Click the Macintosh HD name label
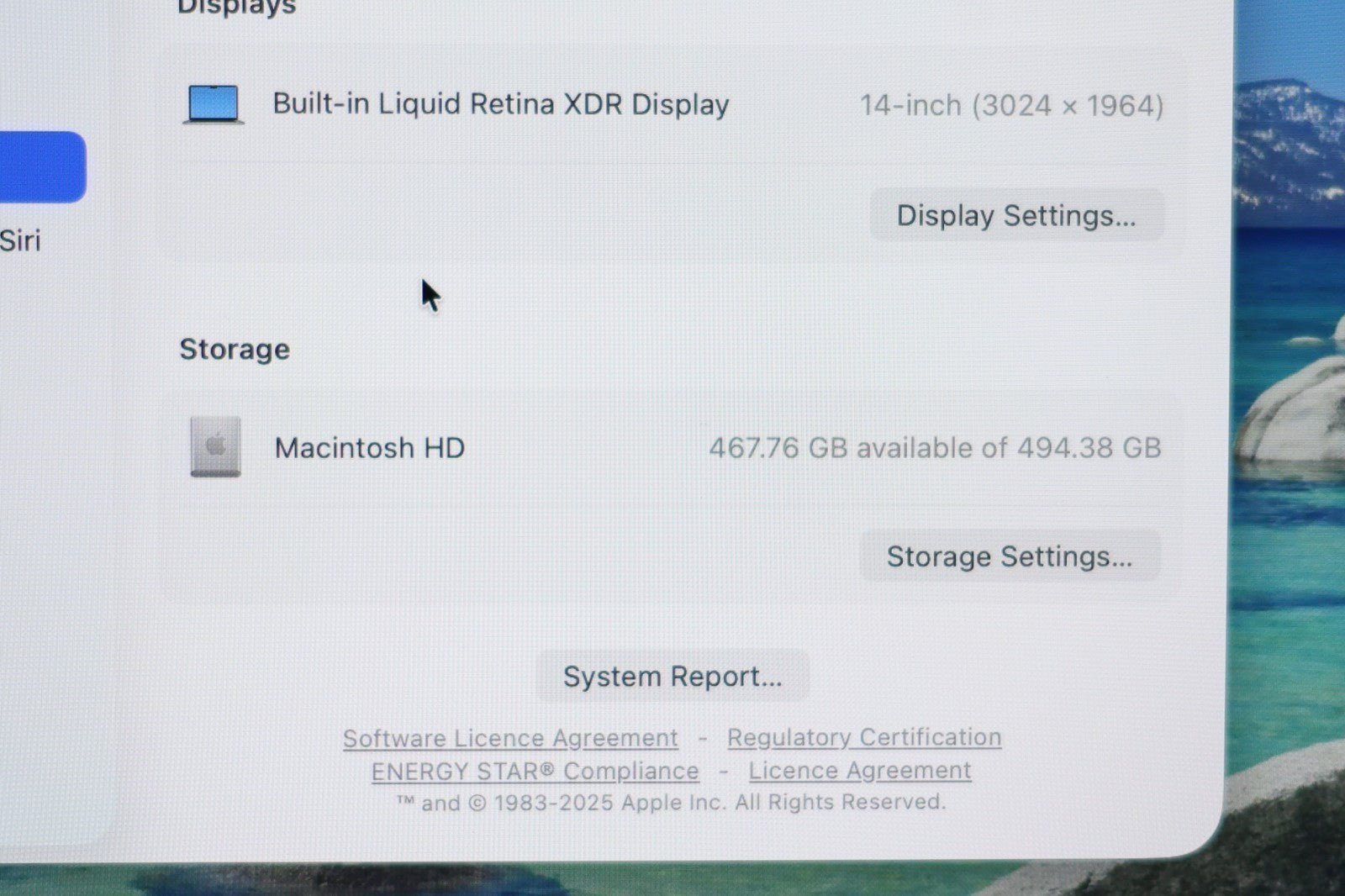The image size is (1345, 896). [x=369, y=448]
